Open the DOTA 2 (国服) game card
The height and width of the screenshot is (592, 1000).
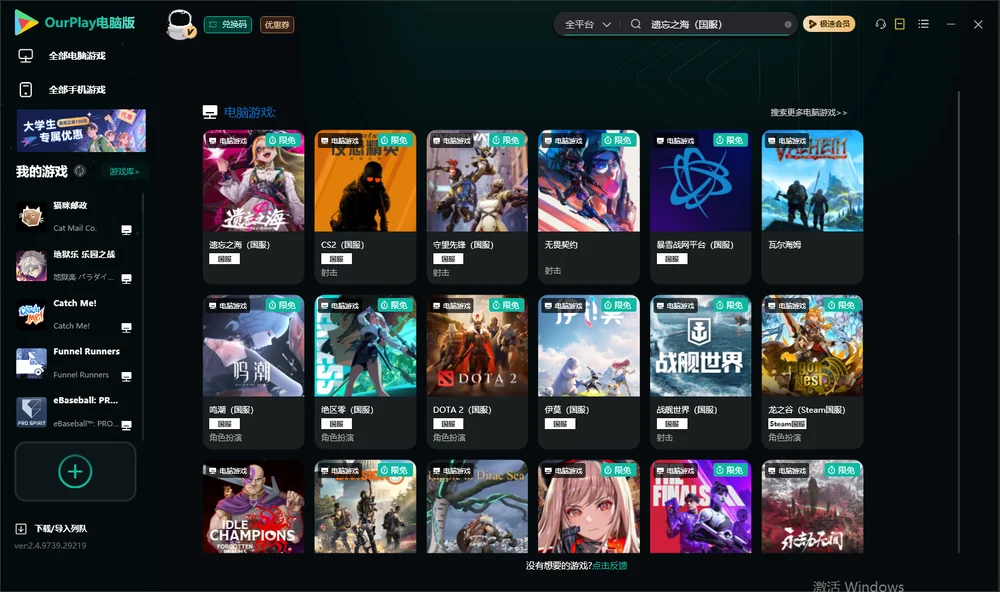(477, 372)
